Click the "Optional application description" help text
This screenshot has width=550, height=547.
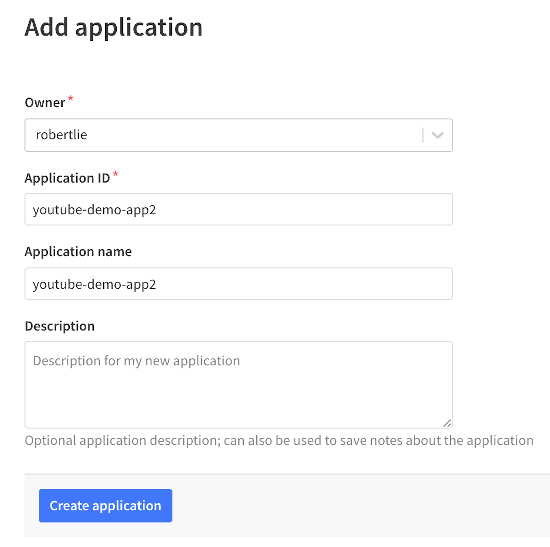pyautogui.click(x=279, y=441)
